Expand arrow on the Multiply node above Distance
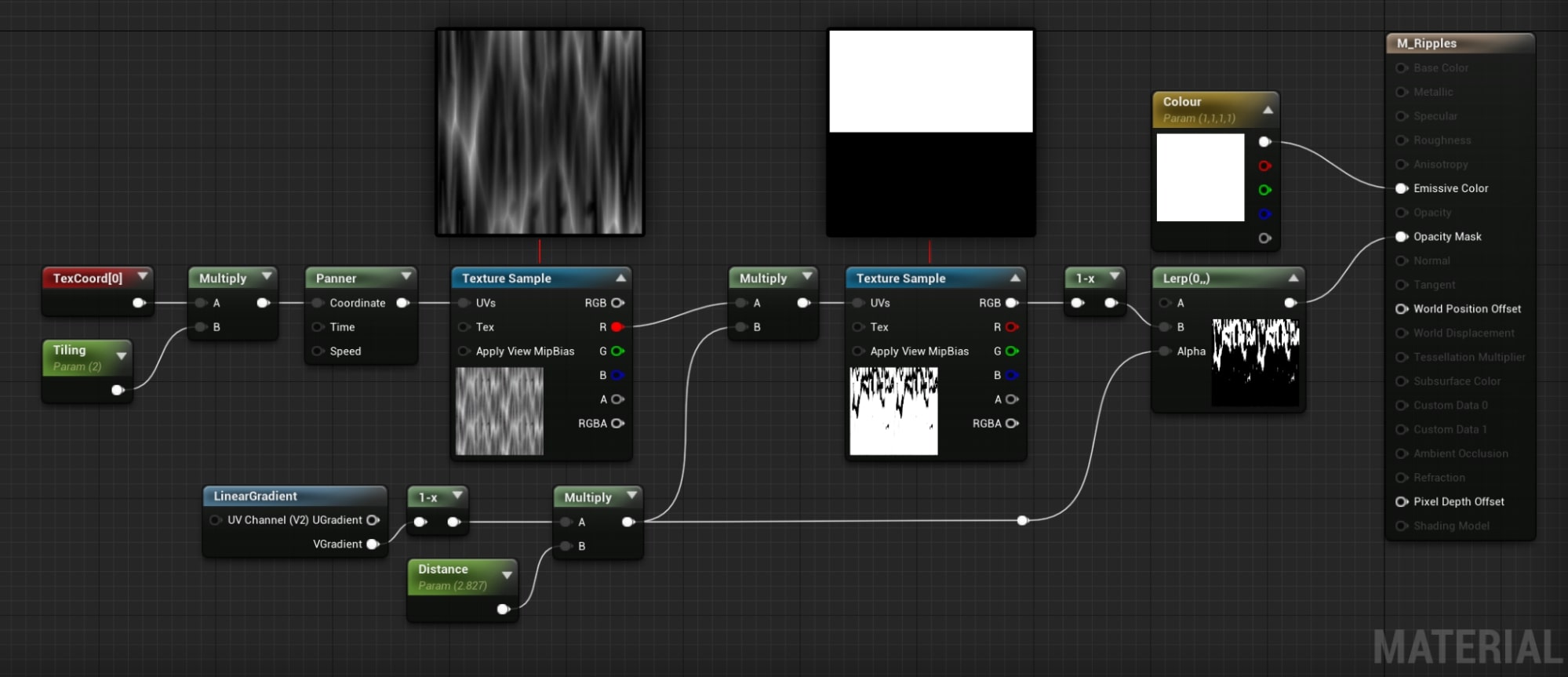 (631, 495)
